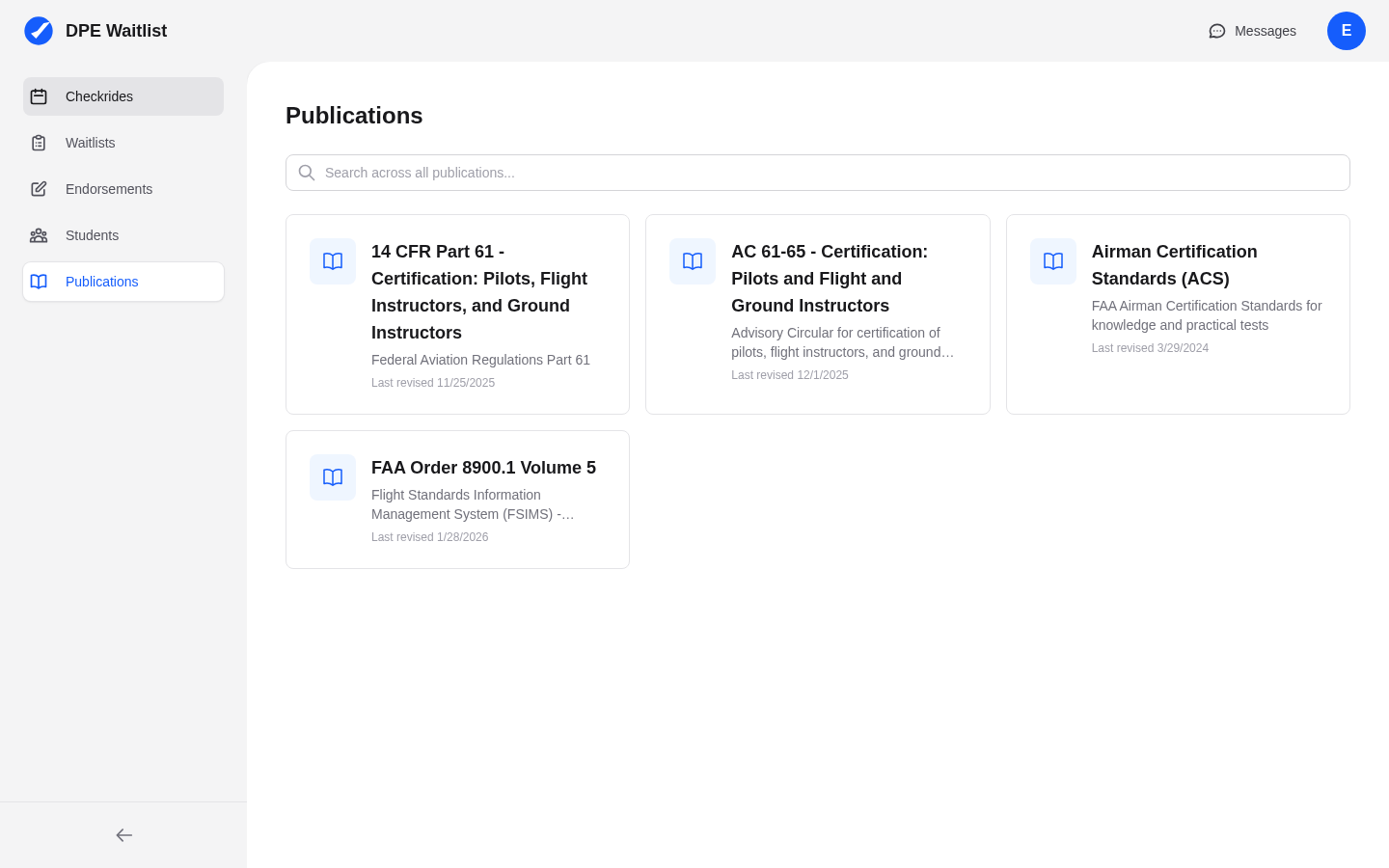Open the Messages link in header

[1265, 31]
